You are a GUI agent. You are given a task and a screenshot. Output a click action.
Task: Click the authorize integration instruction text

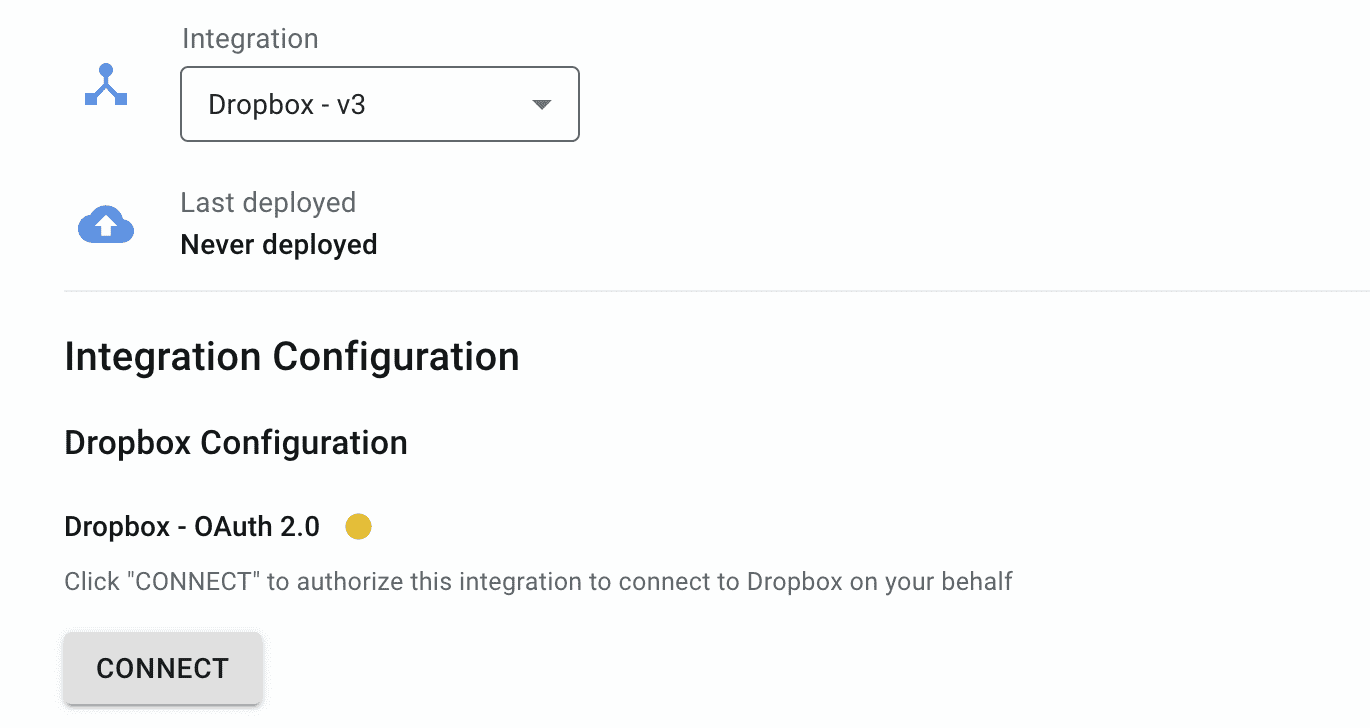(x=538, y=581)
